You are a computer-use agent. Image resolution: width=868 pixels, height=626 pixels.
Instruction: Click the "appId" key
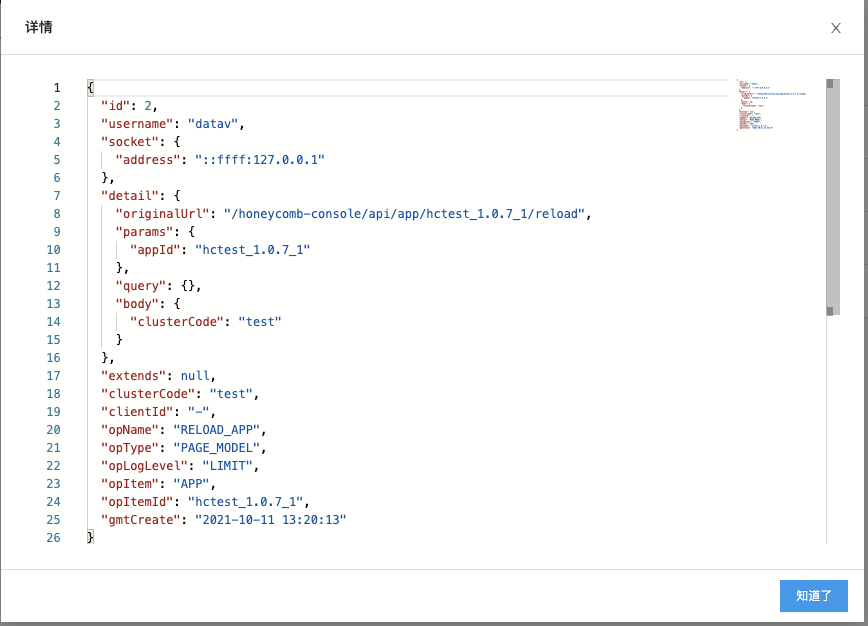(x=155, y=250)
